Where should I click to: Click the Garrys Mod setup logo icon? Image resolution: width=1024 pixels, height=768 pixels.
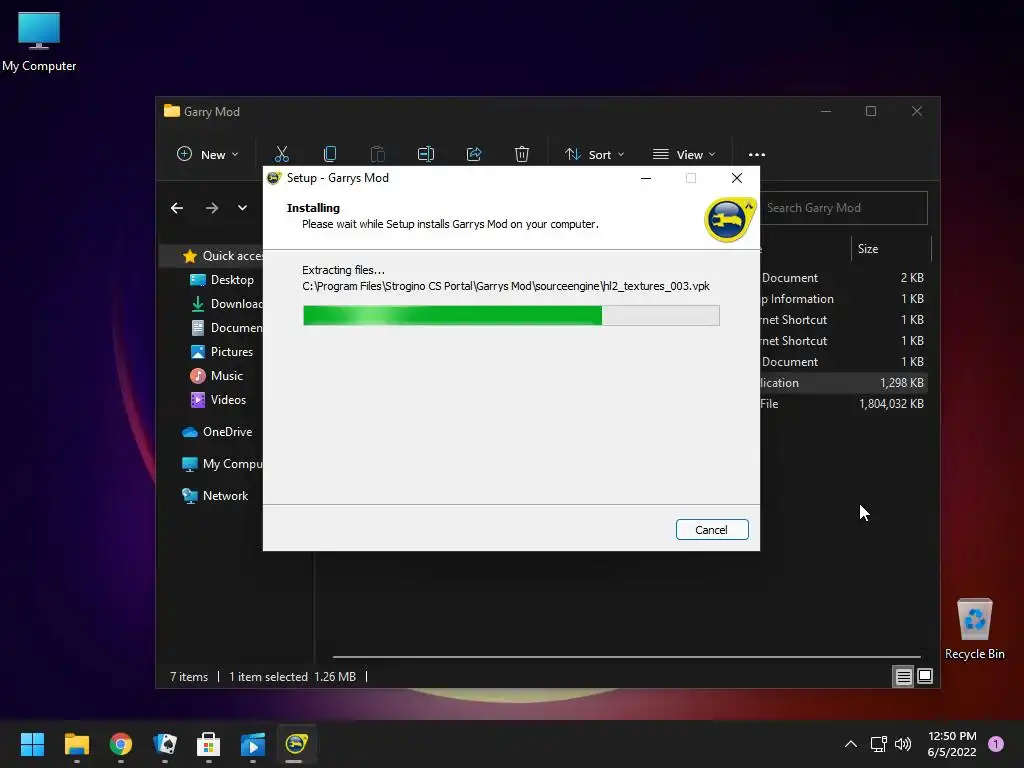pos(730,220)
